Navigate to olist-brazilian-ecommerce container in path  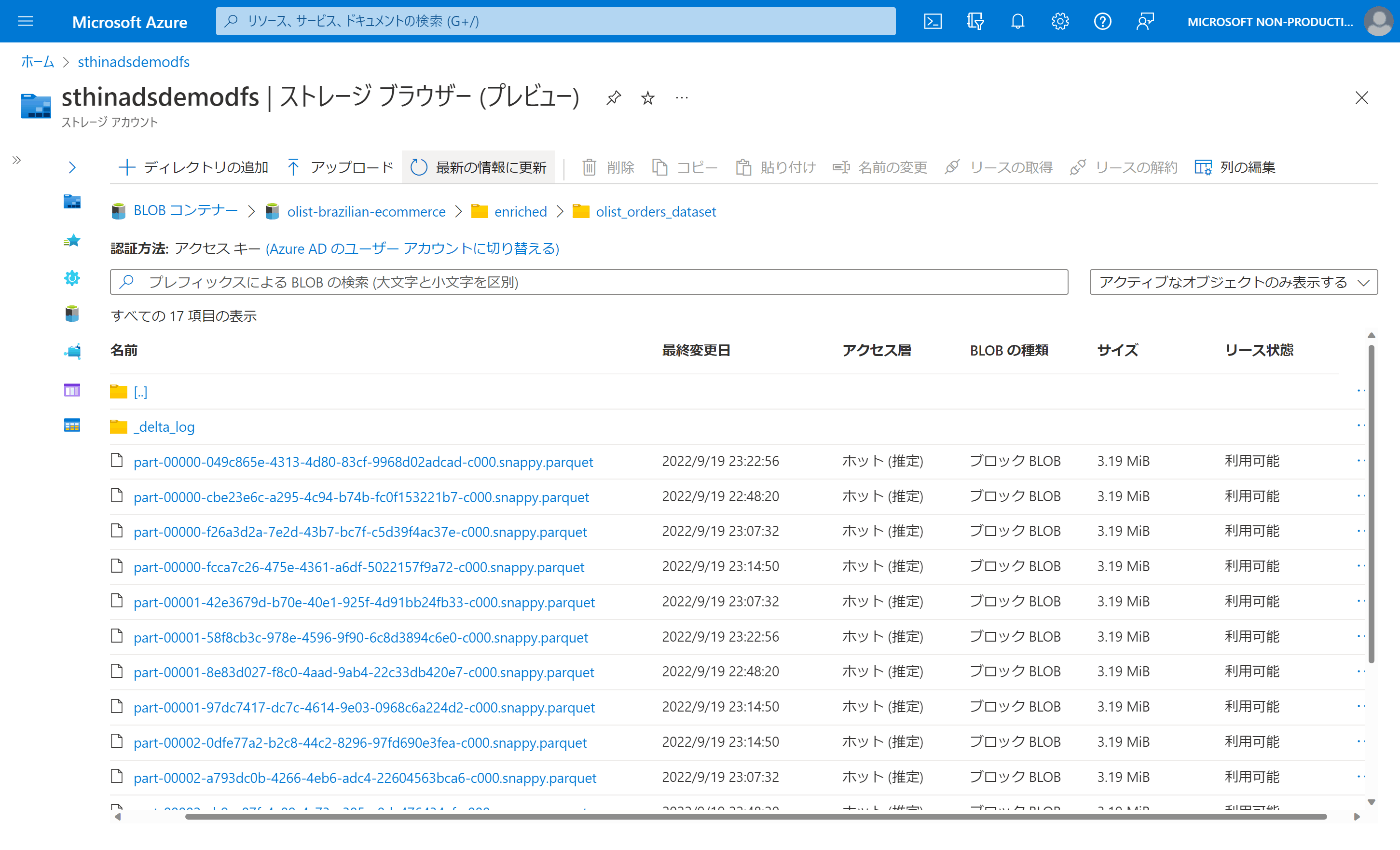[366, 212]
